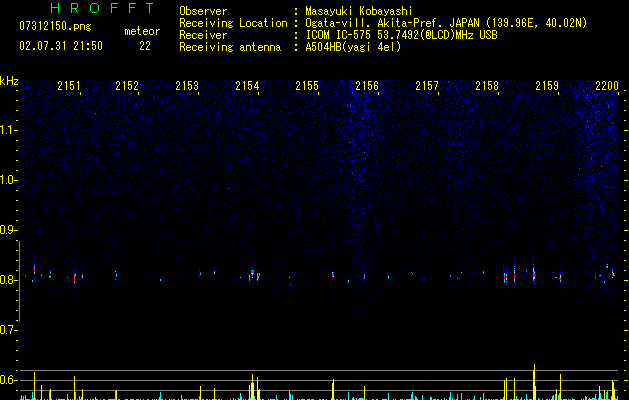Click the HROFFT title text
Screen dimensions: 629x400
[102, 8]
